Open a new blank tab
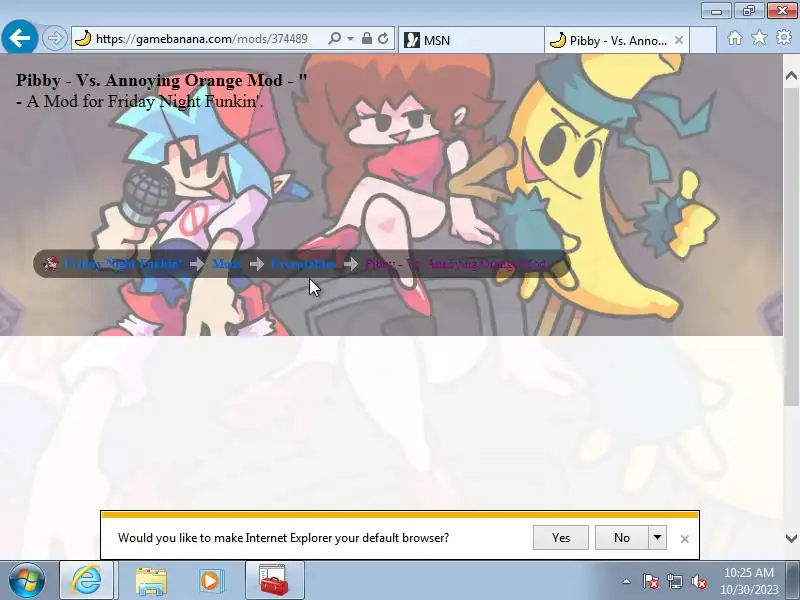Screen dimensions: 800x600 pyautogui.click(x=703, y=40)
